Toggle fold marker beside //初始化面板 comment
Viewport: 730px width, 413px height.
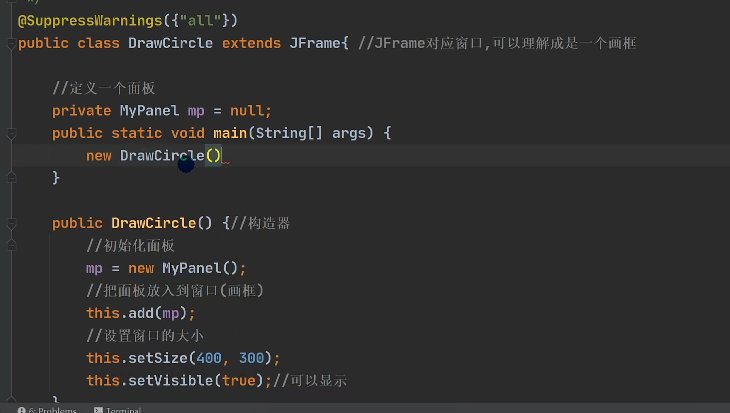(11, 246)
